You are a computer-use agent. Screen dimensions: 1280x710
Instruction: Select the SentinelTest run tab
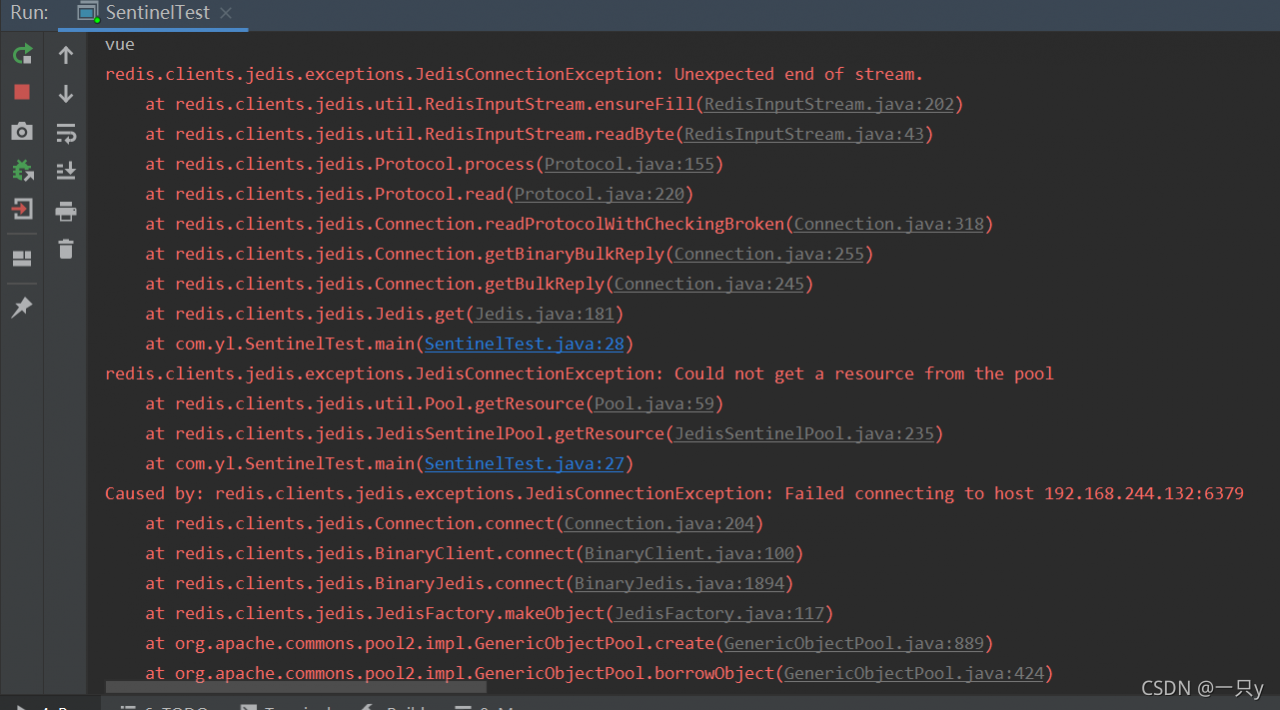point(154,13)
